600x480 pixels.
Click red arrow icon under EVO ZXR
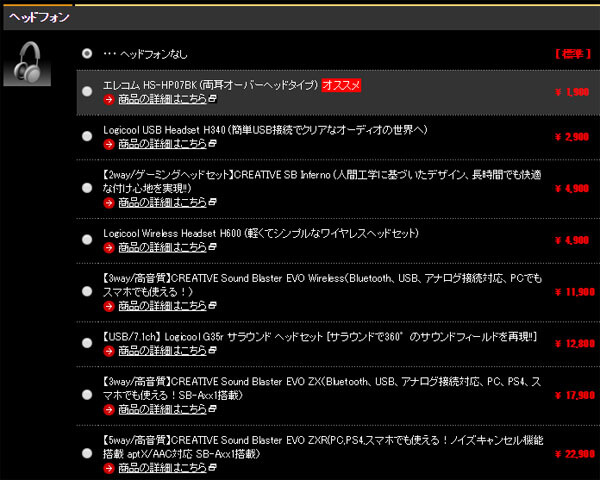(109, 469)
